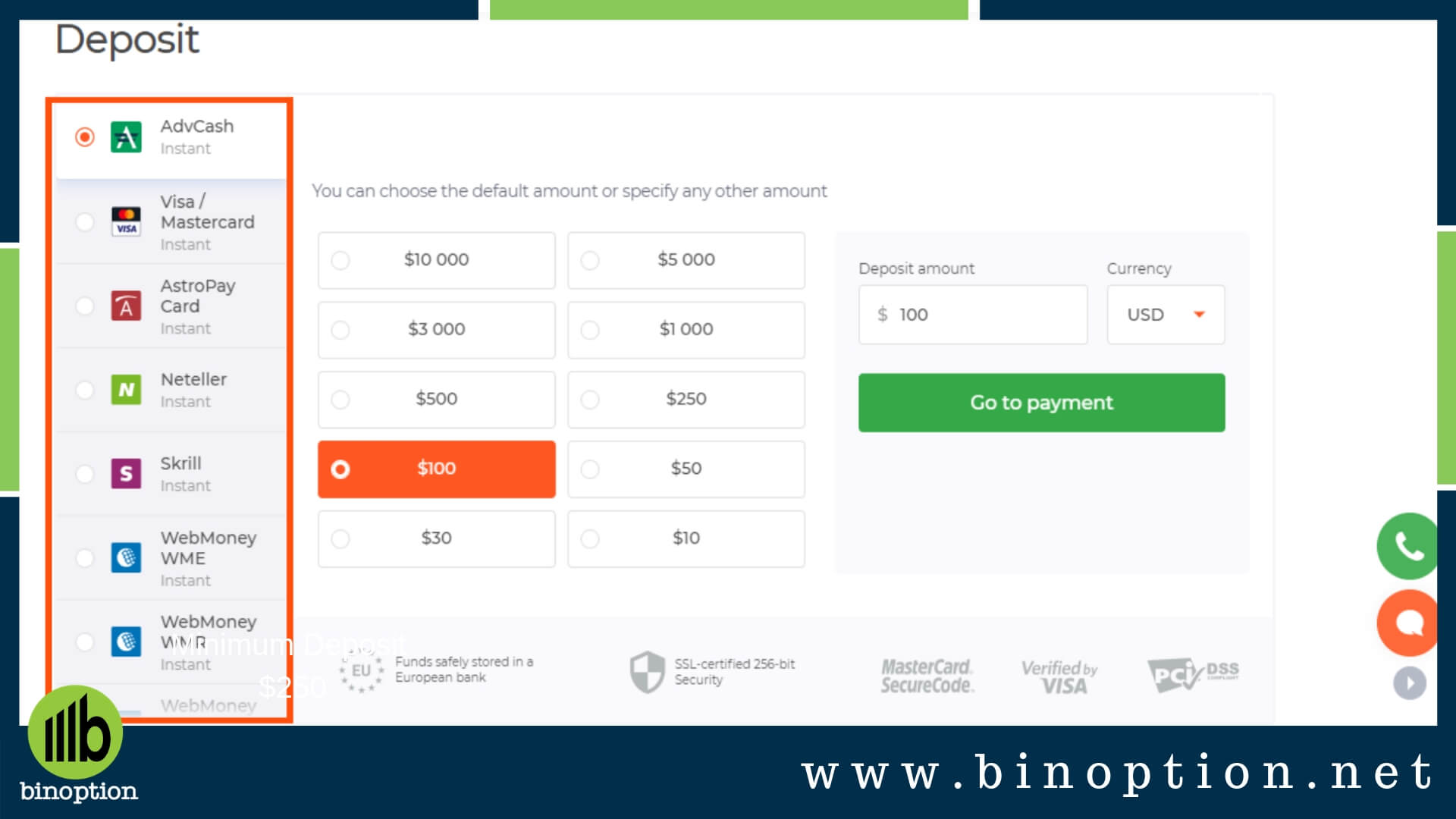Select the WebMoney WME icon
Image resolution: width=1456 pixels, height=819 pixels.
coord(126,556)
